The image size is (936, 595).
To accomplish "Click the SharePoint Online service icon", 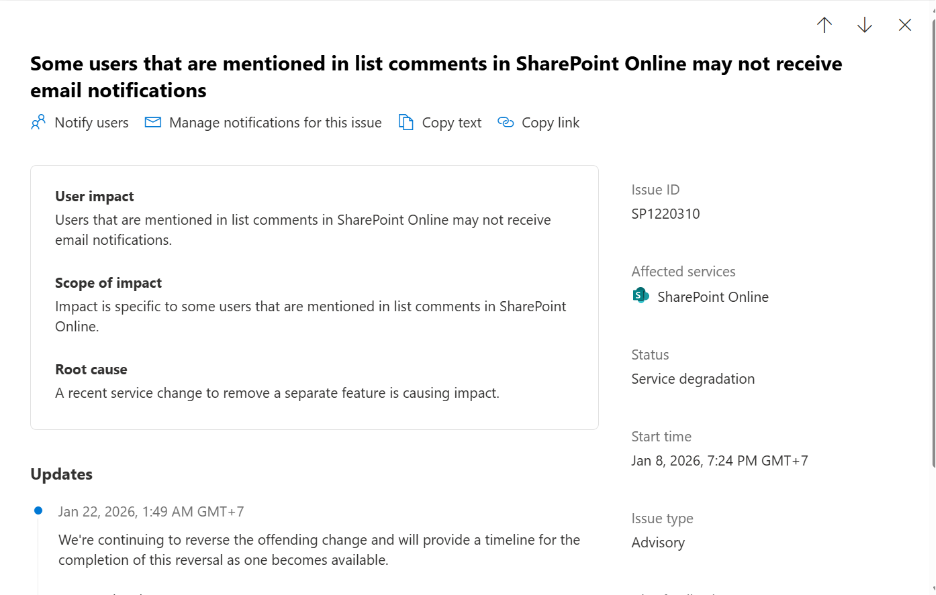I will pos(641,296).
